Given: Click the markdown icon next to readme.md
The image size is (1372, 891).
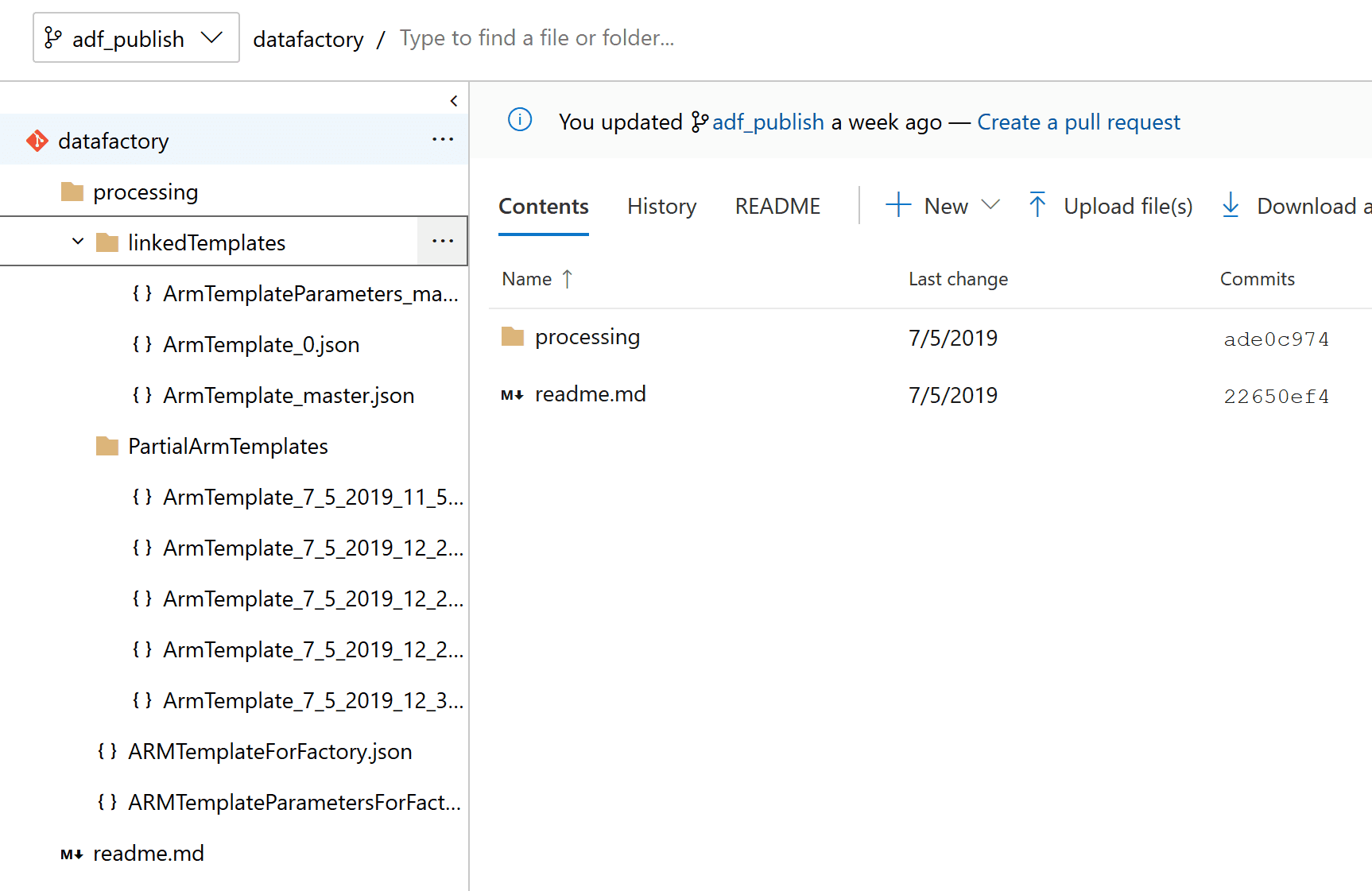Looking at the screenshot, I should pos(512,394).
